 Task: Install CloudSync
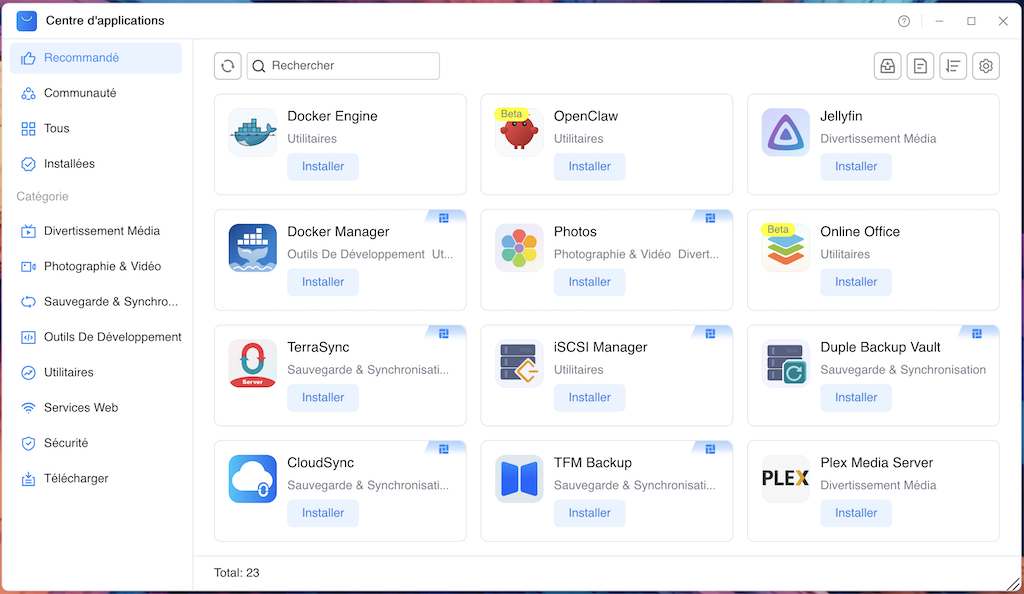pos(323,513)
